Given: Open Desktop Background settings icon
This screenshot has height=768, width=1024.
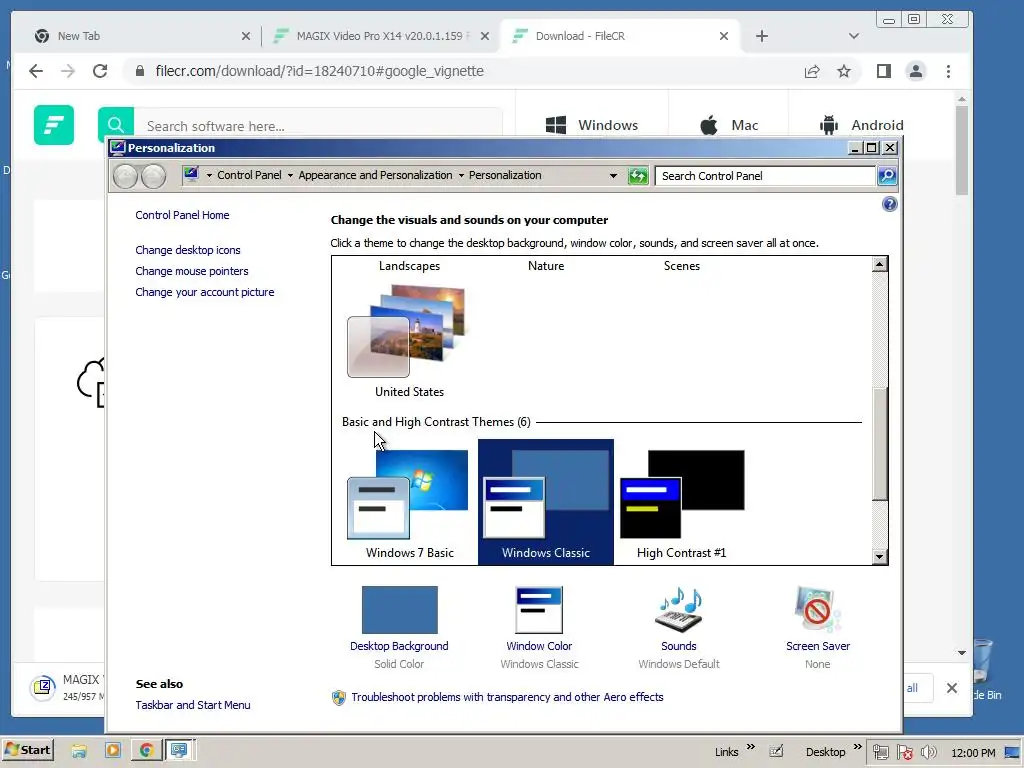Looking at the screenshot, I should [399, 609].
